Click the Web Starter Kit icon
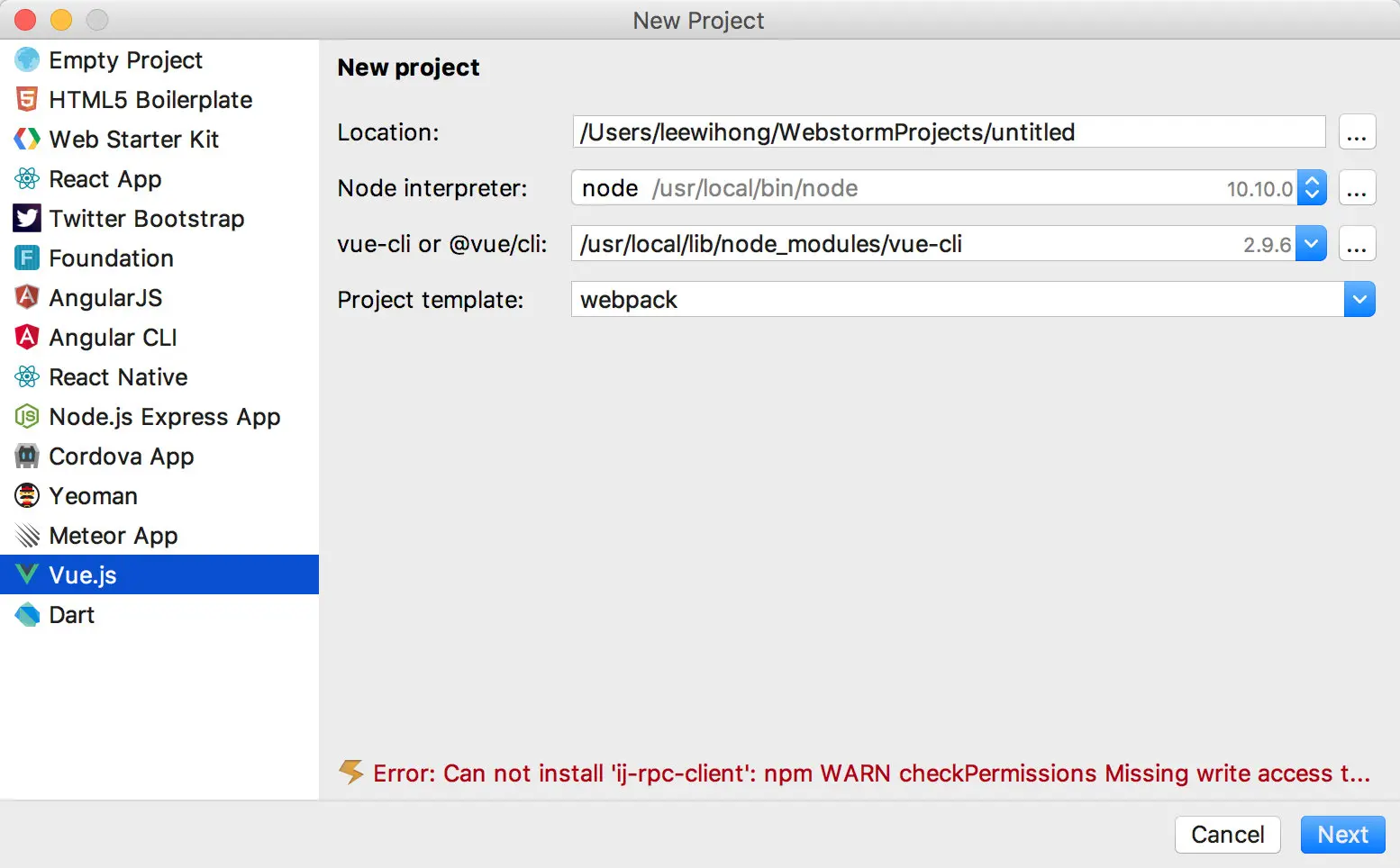Screen dimensions: 1400x868 [x=27, y=139]
